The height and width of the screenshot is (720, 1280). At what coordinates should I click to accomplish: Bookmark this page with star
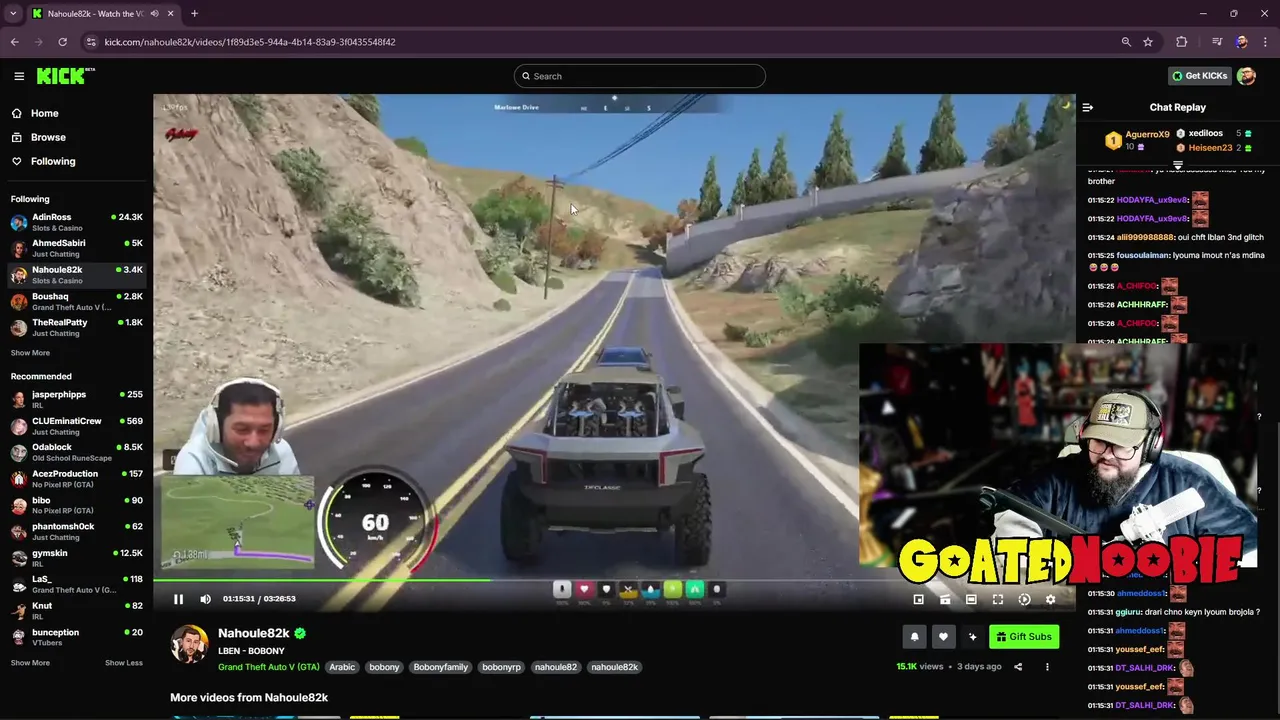(1148, 42)
